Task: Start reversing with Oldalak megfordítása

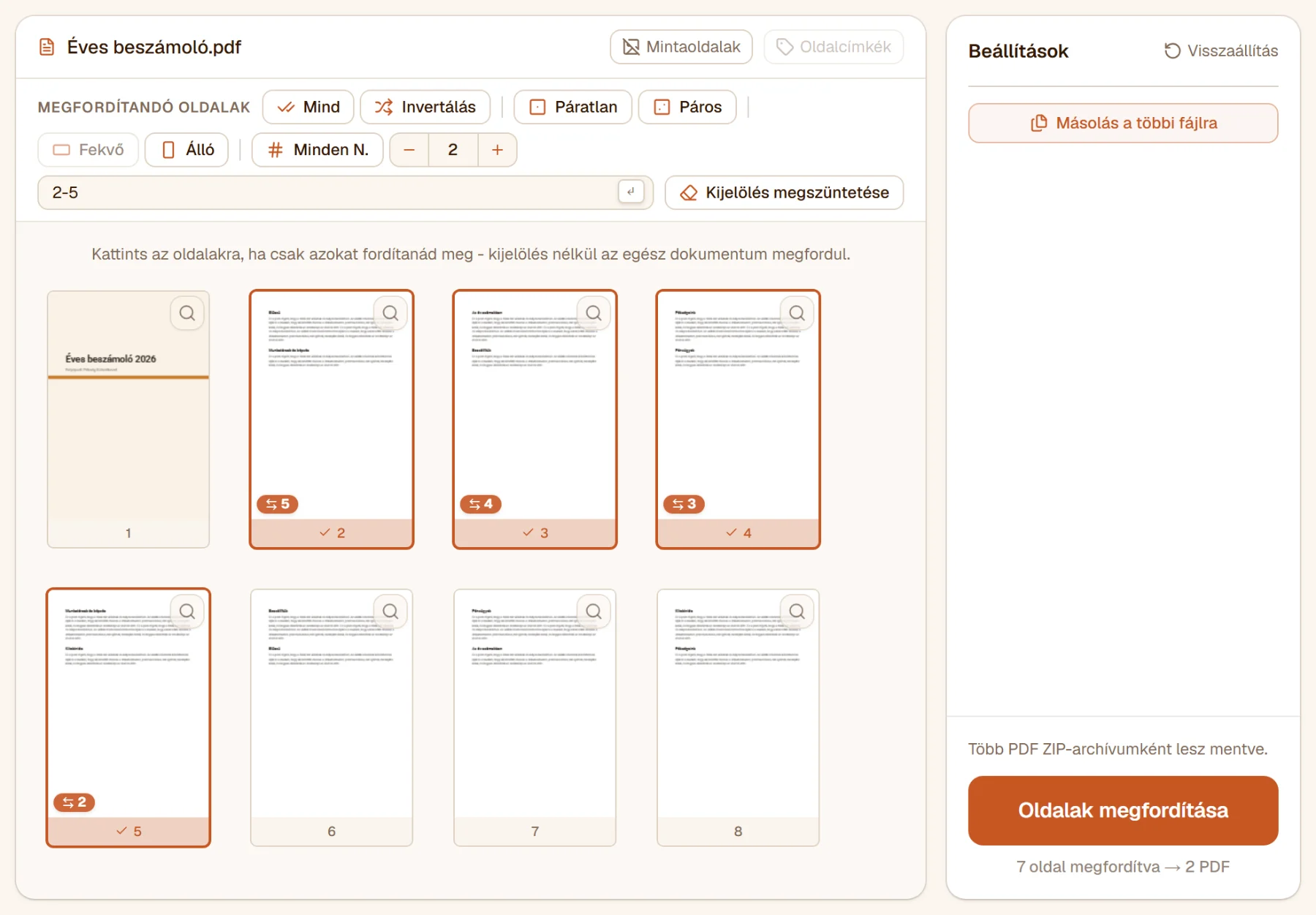Action: click(x=1123, y=810)
